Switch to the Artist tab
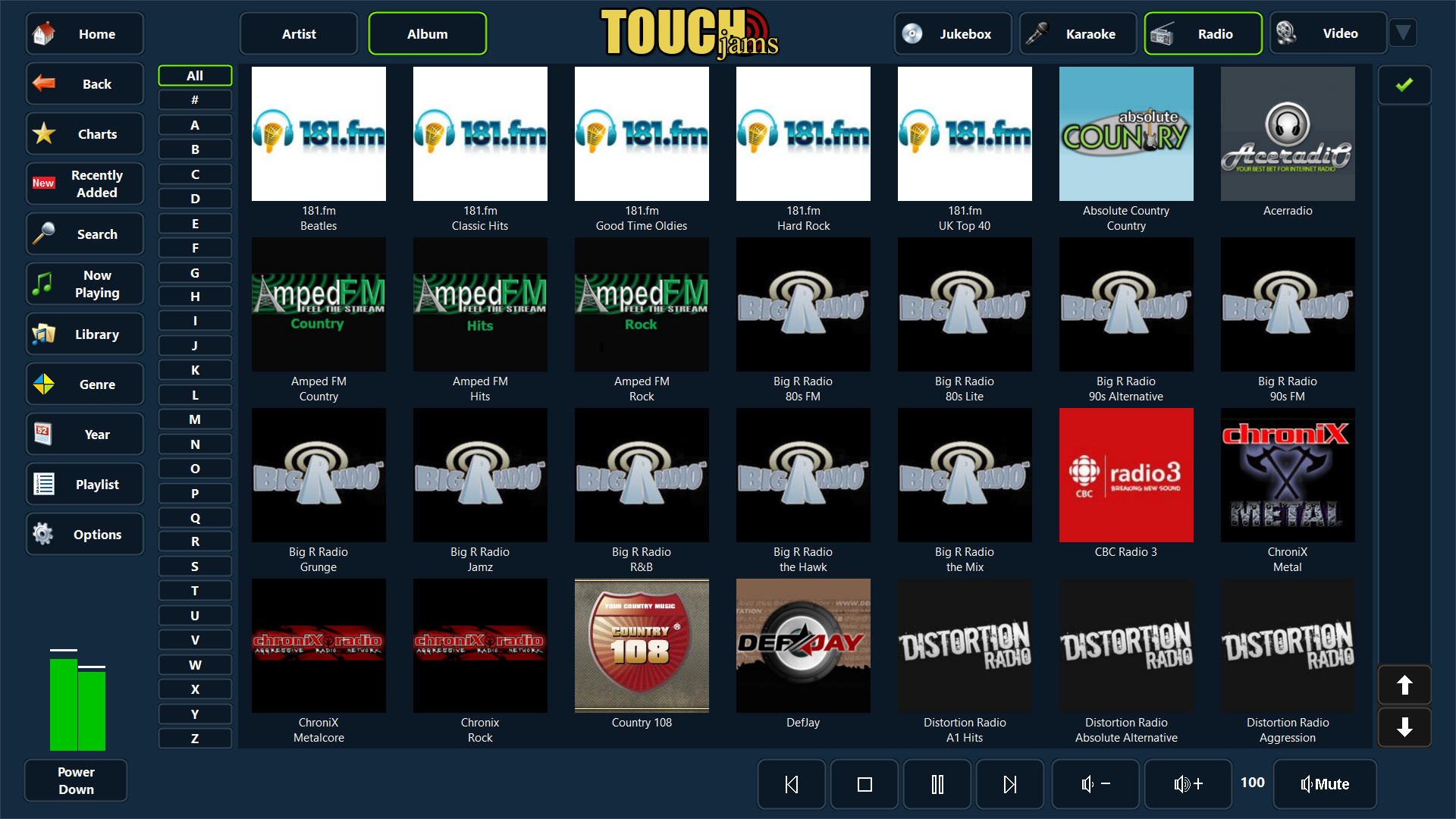The image size is (1456, 819). [x=298, y=33]
